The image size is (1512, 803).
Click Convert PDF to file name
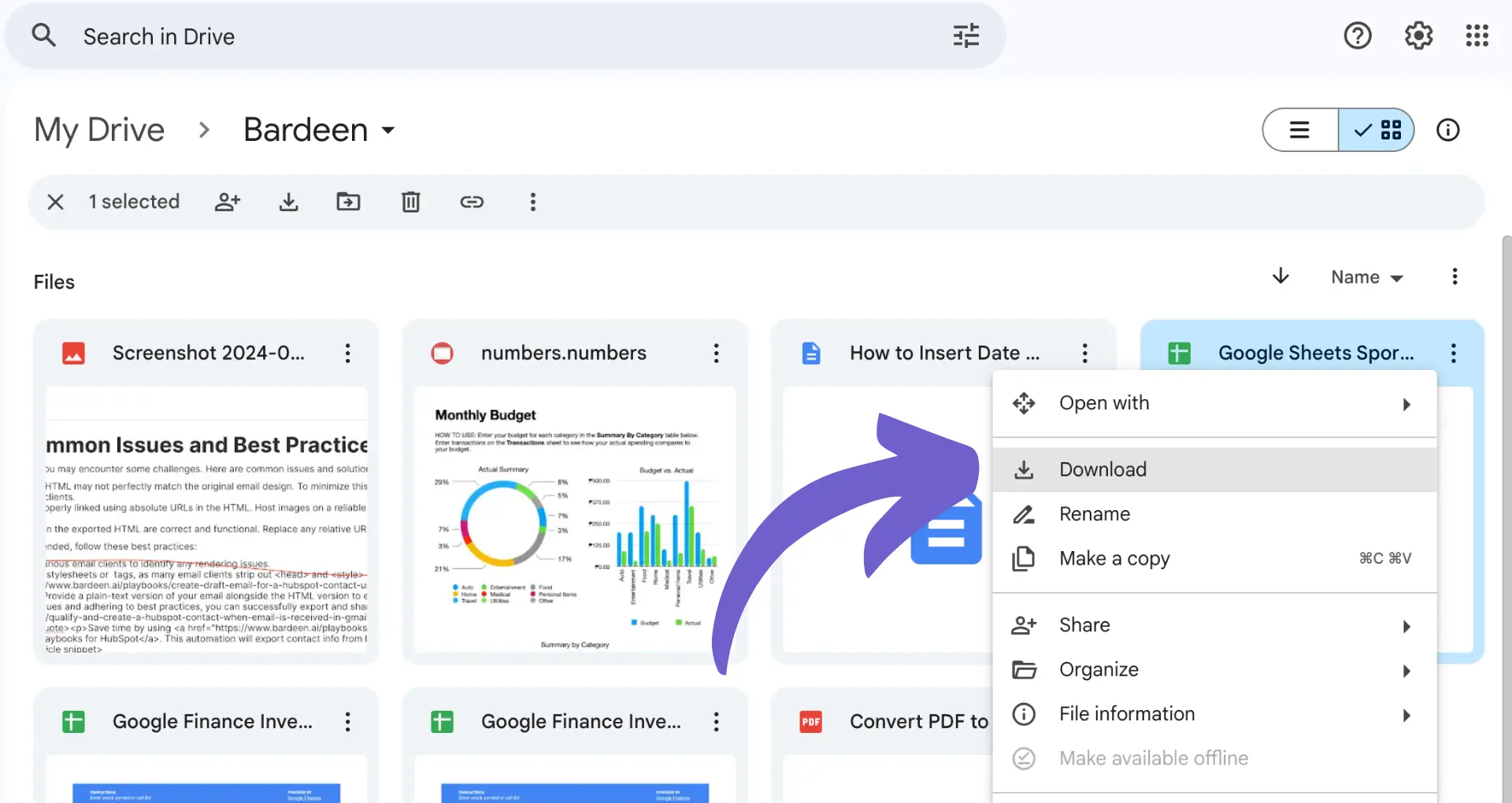[919, 722]
